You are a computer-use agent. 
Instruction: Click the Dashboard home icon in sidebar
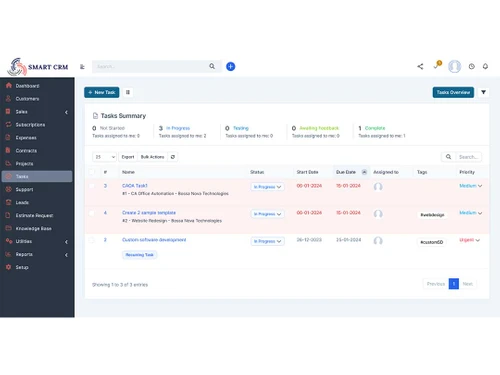pyautogui.click(x=9, y=86)
